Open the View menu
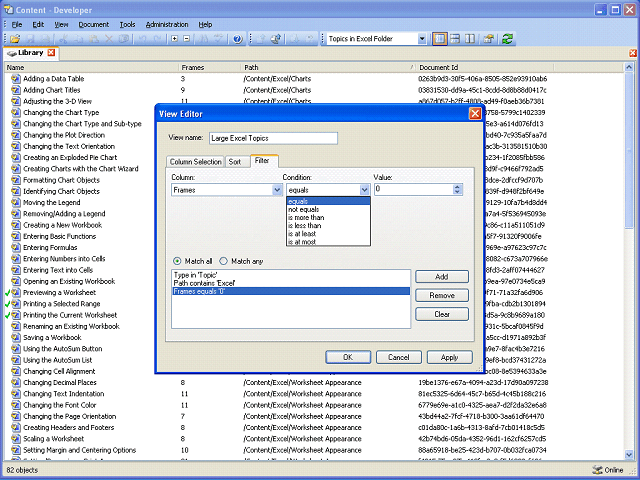 click(x=62, y=24)
